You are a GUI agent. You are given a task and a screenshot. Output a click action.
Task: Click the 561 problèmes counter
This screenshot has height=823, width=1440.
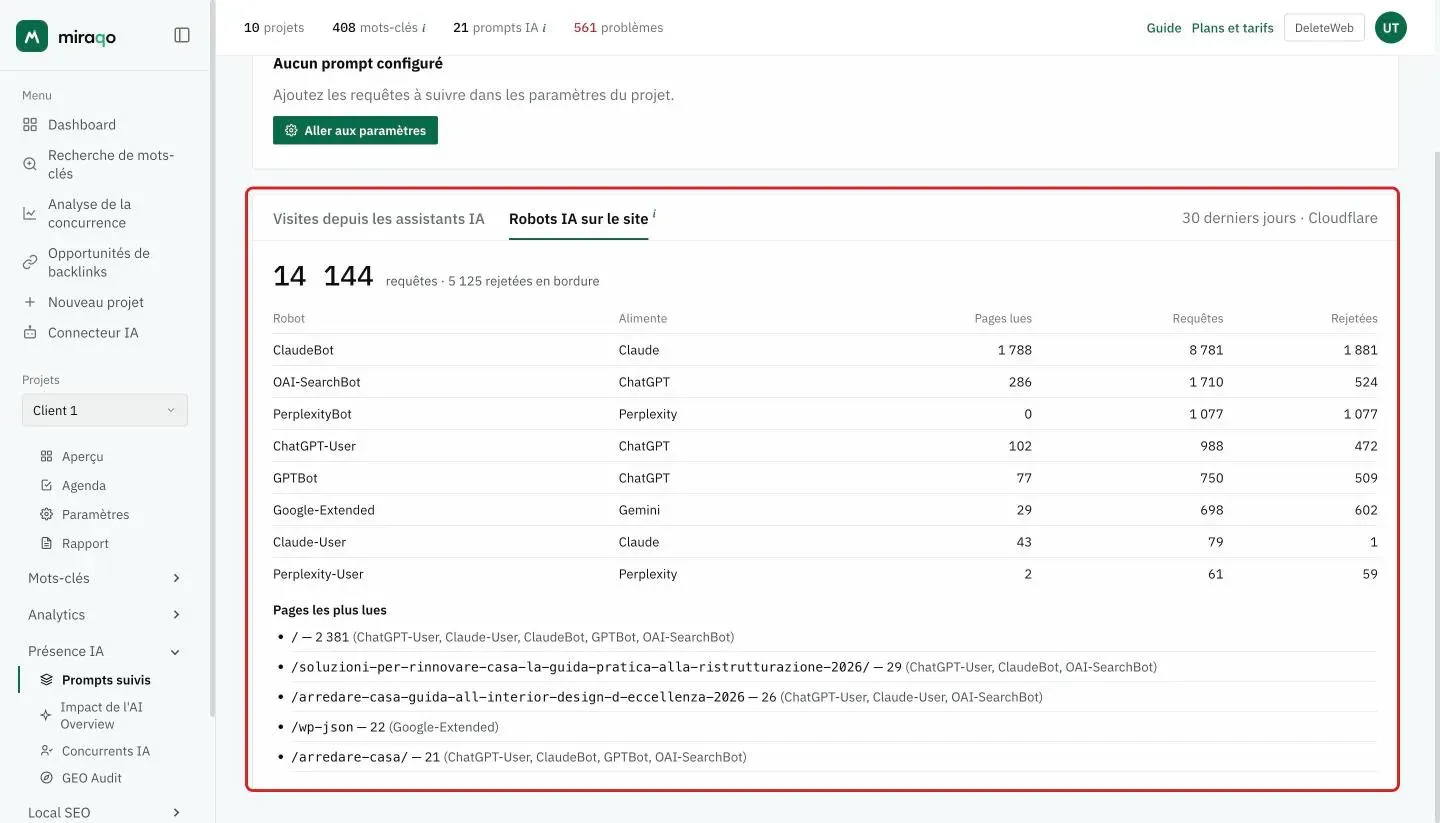tap(618, 28)
